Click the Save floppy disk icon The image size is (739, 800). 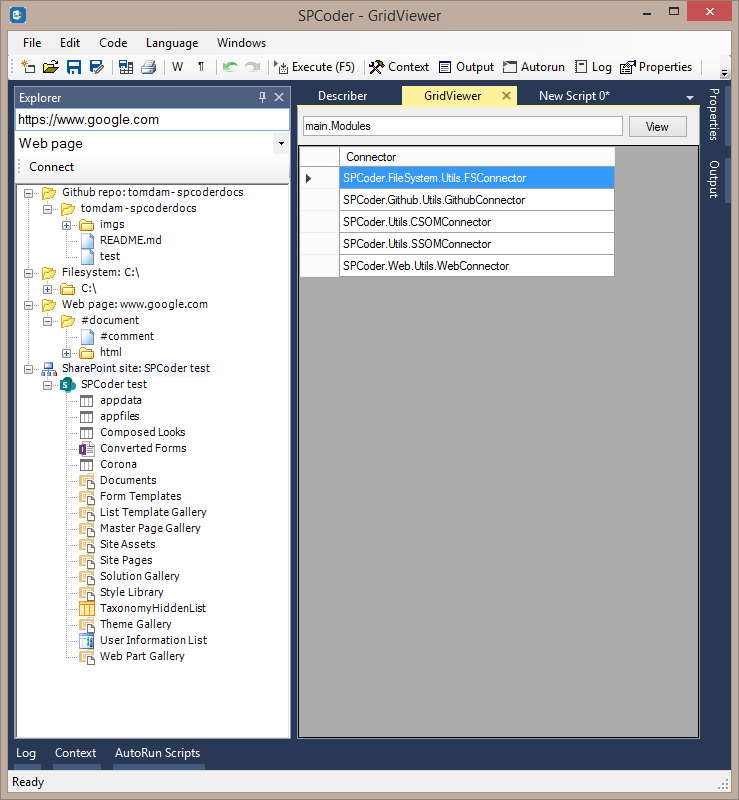click(x=74, y=67)
